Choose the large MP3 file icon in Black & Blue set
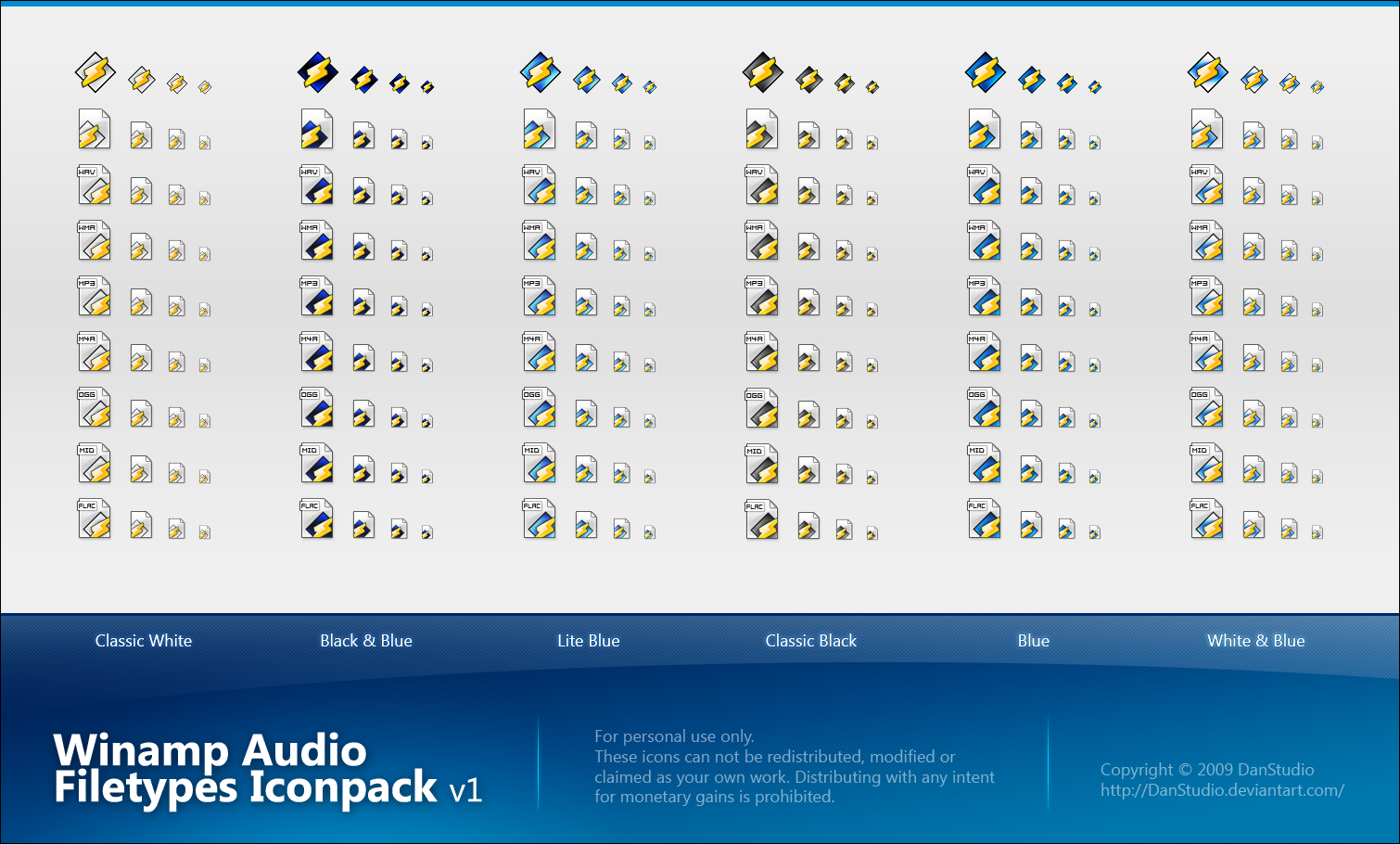Viewport: 1400px width, 844px height. click(x=317, y=296)
